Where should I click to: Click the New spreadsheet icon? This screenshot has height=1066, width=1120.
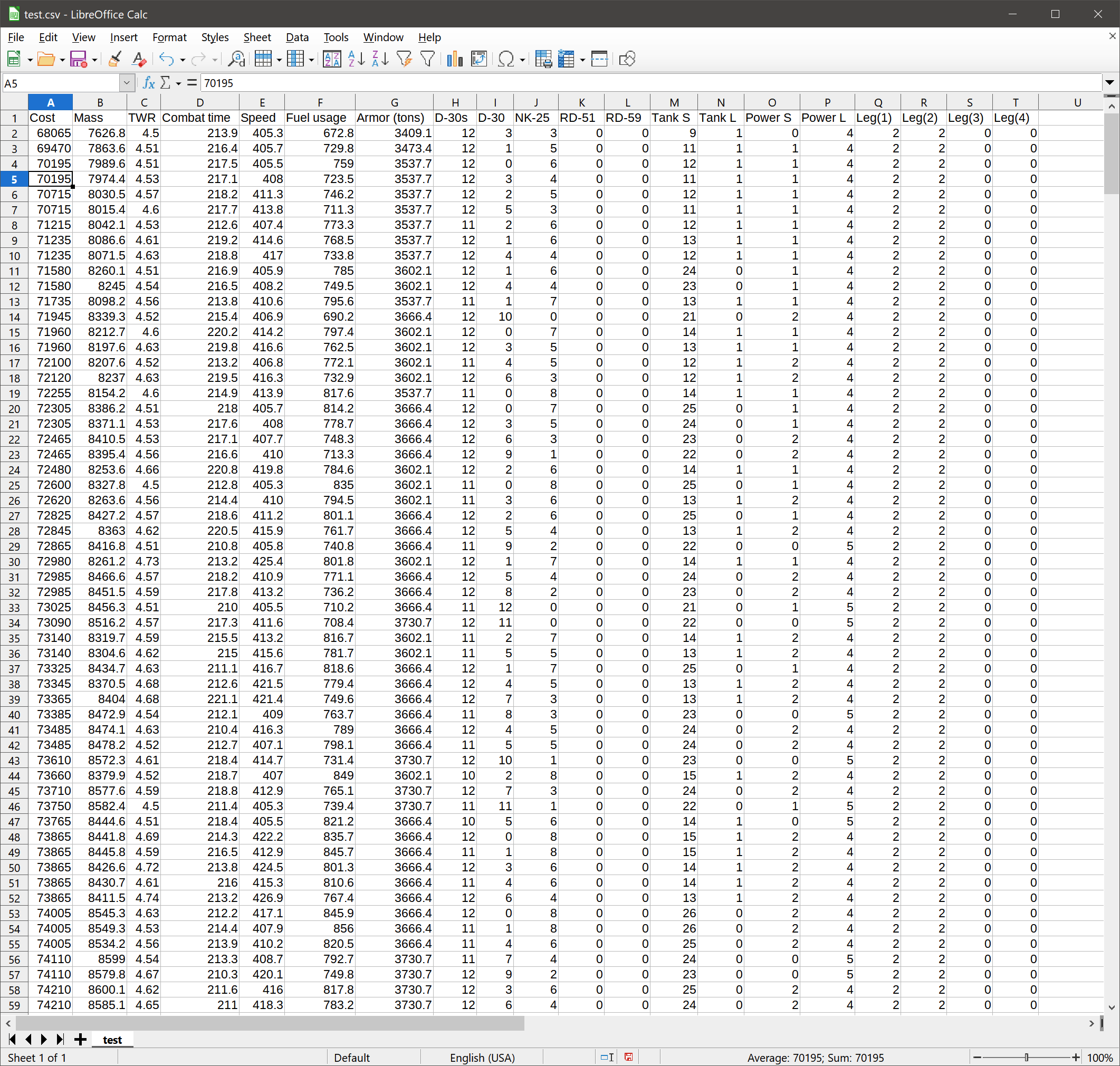click(14, 59)
